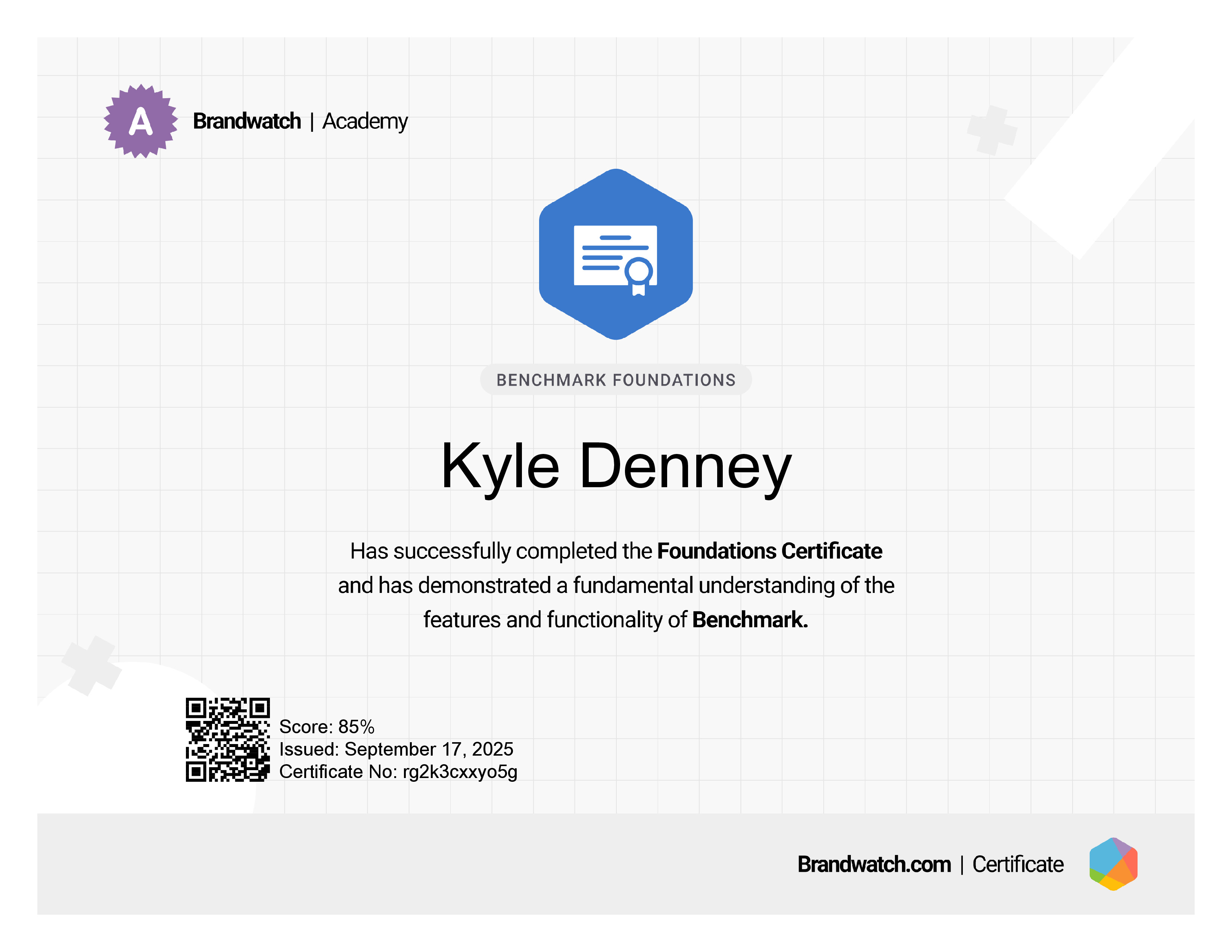This screenshot has width=1232, height=952.
Task: Click the "Brandwatch" header wordmark
Action: [x=247, y=121]
